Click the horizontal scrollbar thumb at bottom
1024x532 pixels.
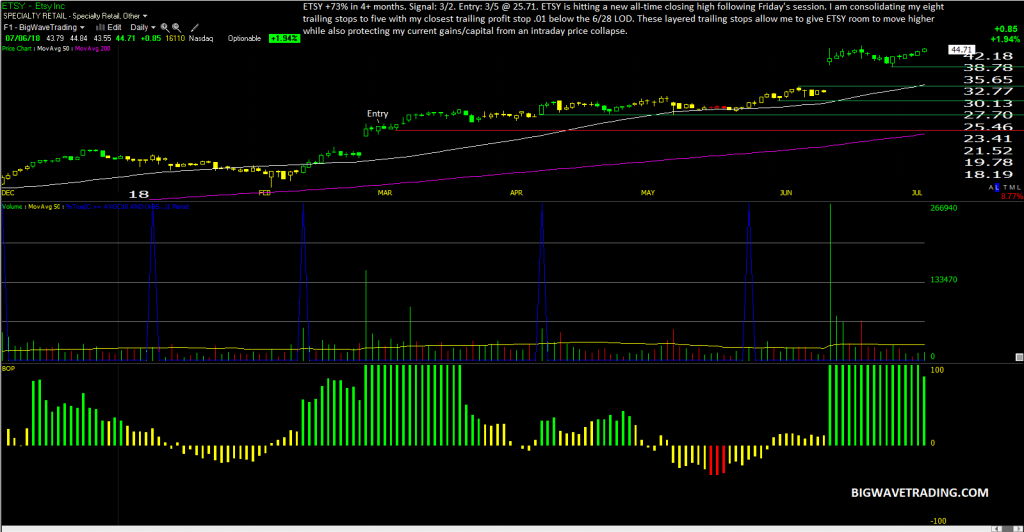(x=1007, y=529)
